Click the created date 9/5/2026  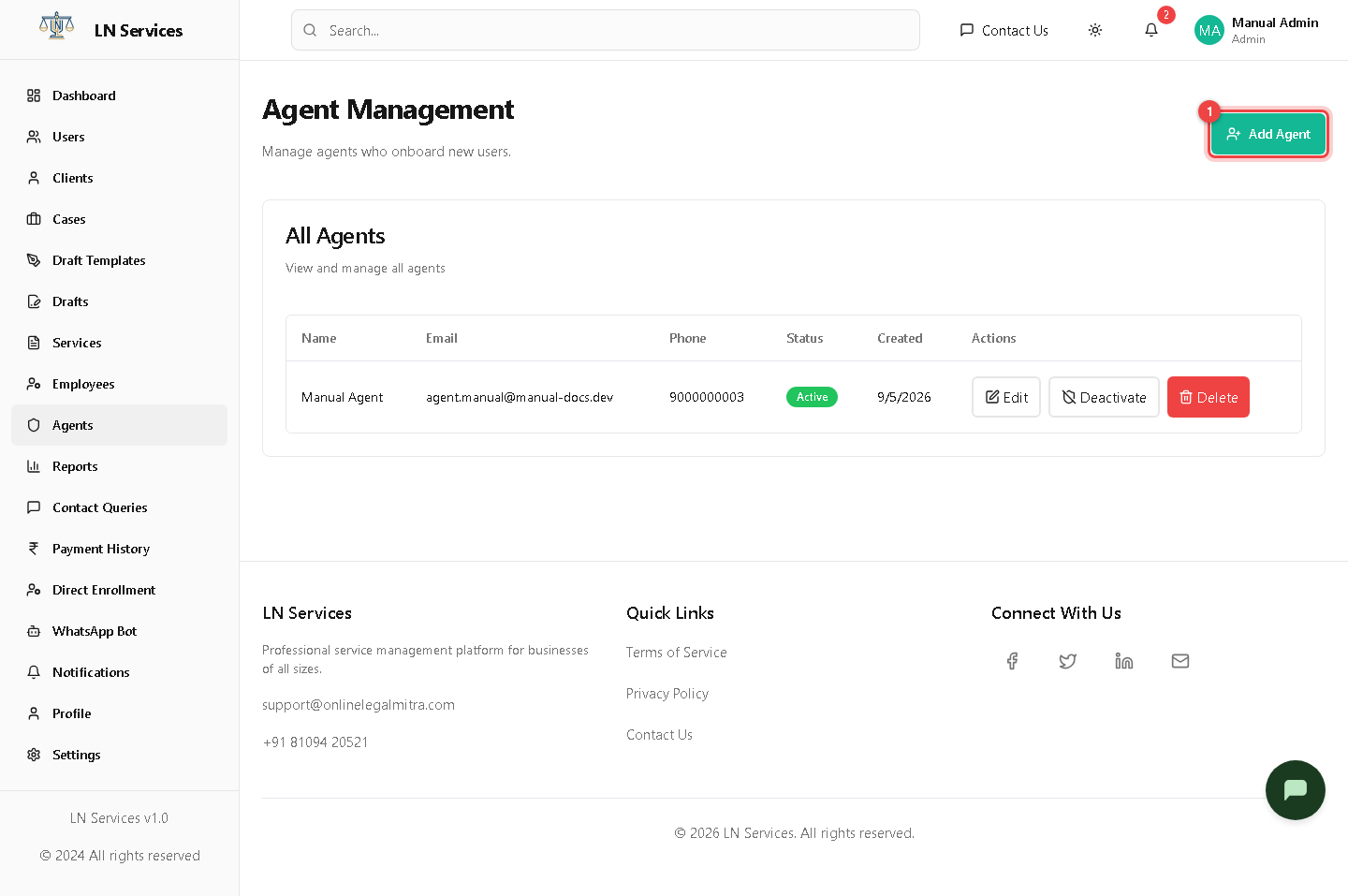coord(904,397)
